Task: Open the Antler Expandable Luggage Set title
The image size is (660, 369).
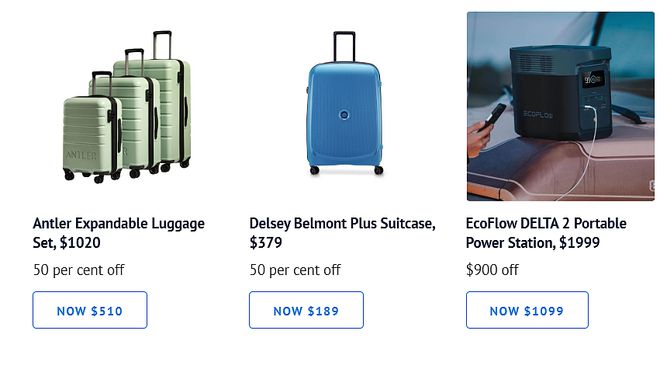Action: [x=119, y=233]
